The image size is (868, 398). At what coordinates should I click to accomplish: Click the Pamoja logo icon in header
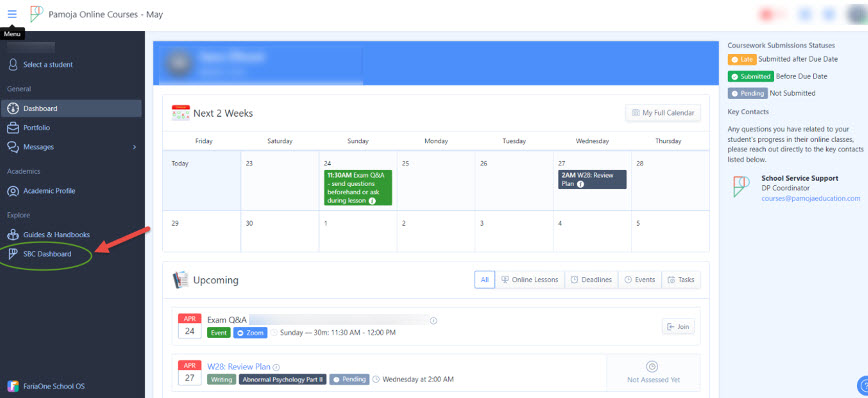pyautogui.click(x=36, y=14)
